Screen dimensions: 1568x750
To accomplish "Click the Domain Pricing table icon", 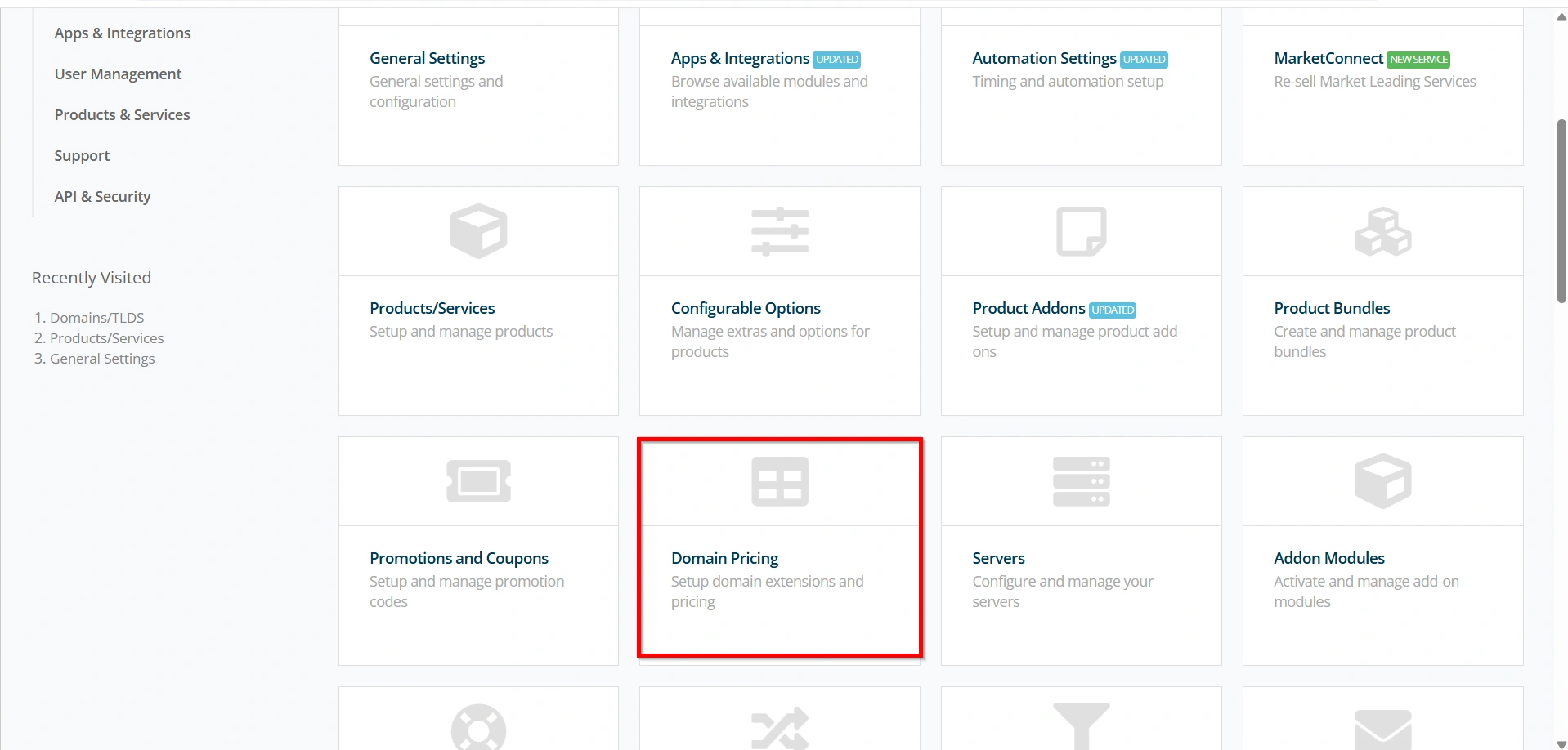I will tap(780, 481).
